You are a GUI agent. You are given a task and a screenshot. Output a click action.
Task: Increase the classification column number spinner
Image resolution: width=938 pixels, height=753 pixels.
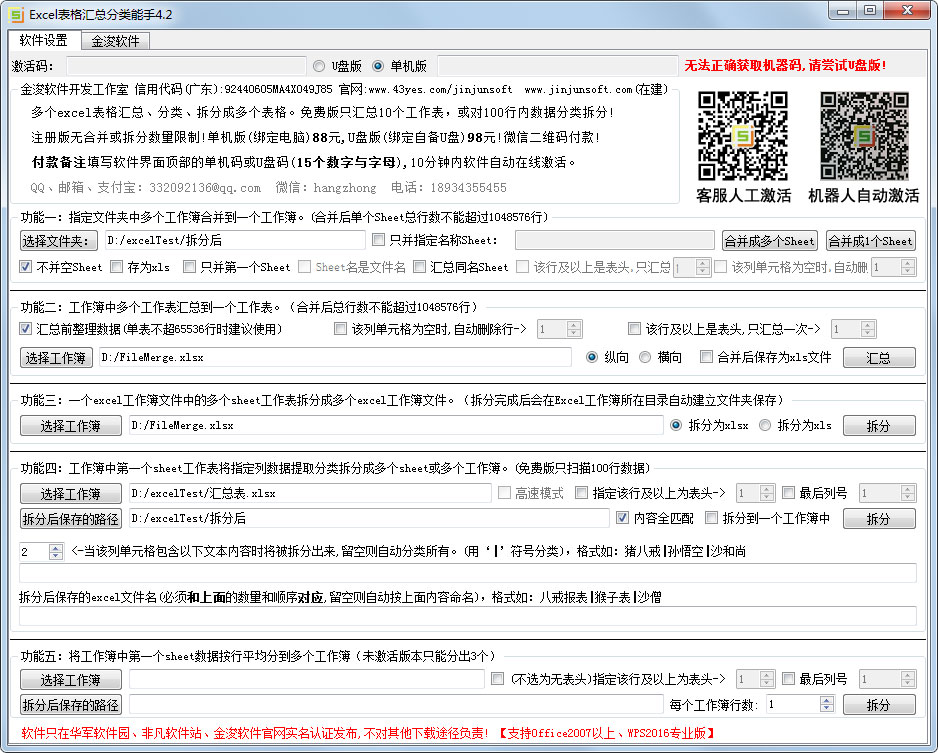(x=56, y=547)
